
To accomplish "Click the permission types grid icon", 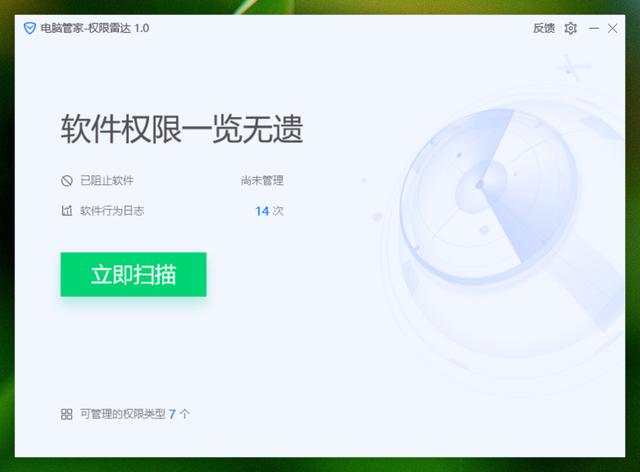I will coord(67,414).
